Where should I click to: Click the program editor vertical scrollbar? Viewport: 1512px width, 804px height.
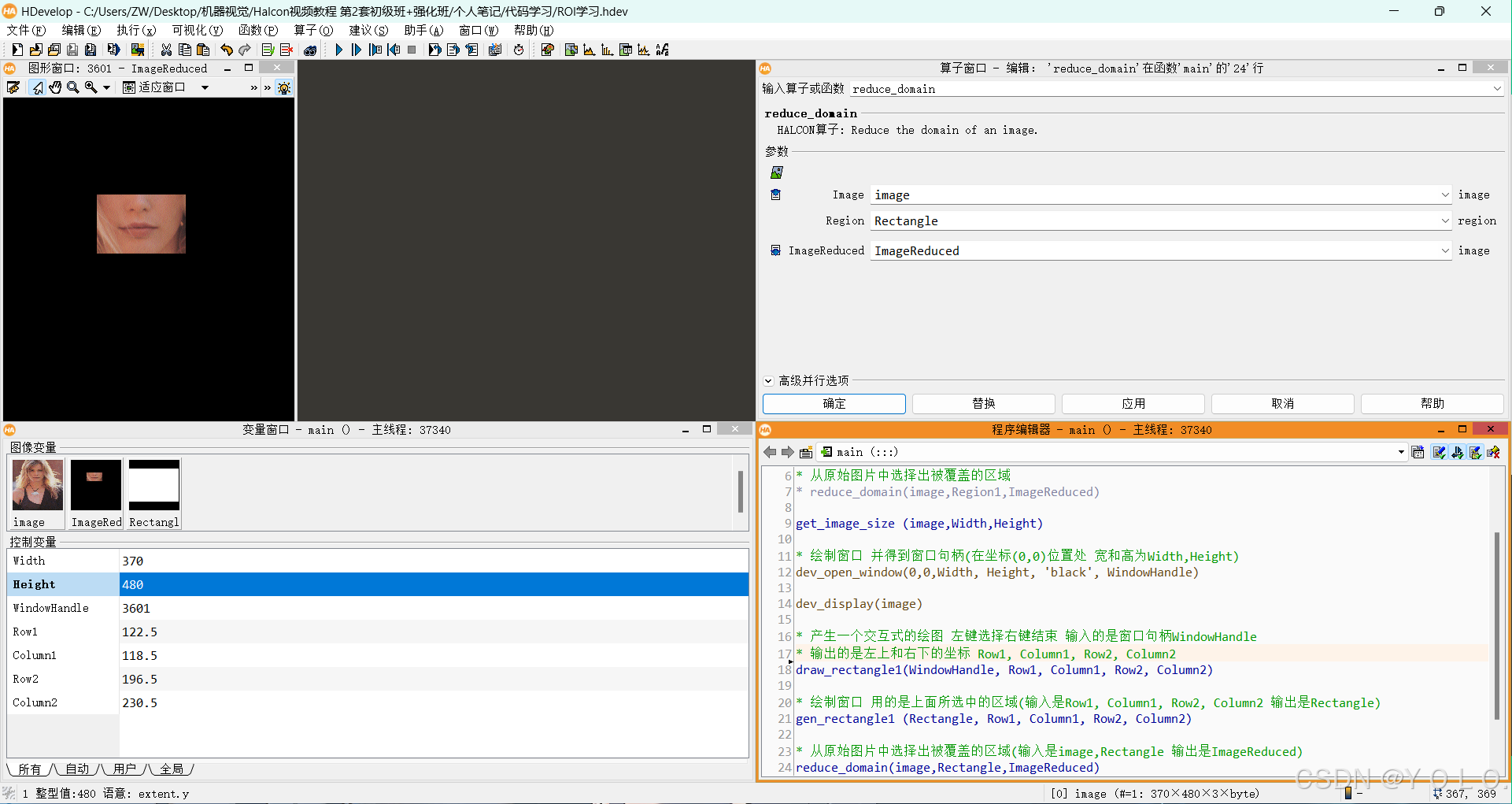click(x=1496, y=626)
